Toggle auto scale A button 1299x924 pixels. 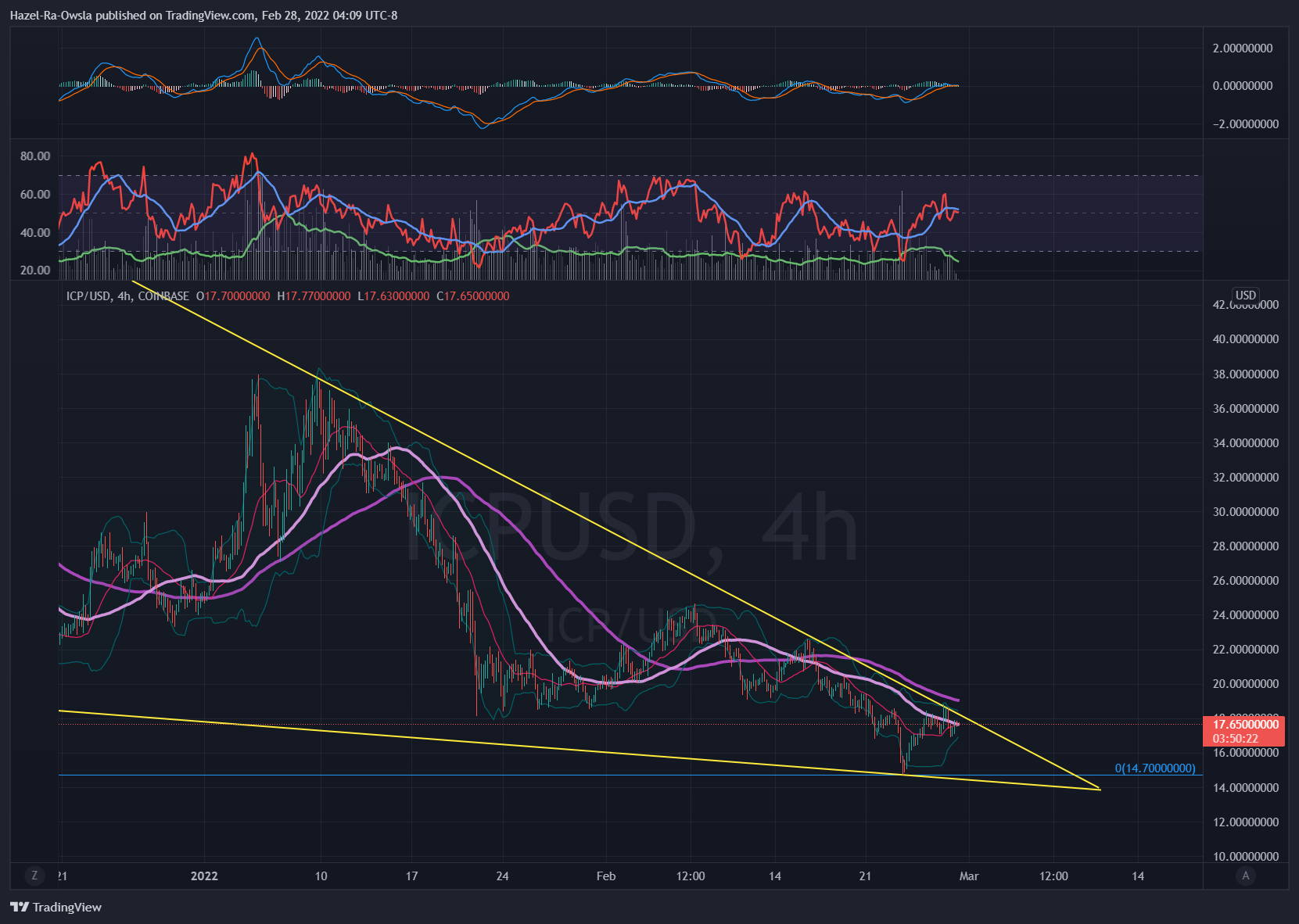click(1246, 876)
